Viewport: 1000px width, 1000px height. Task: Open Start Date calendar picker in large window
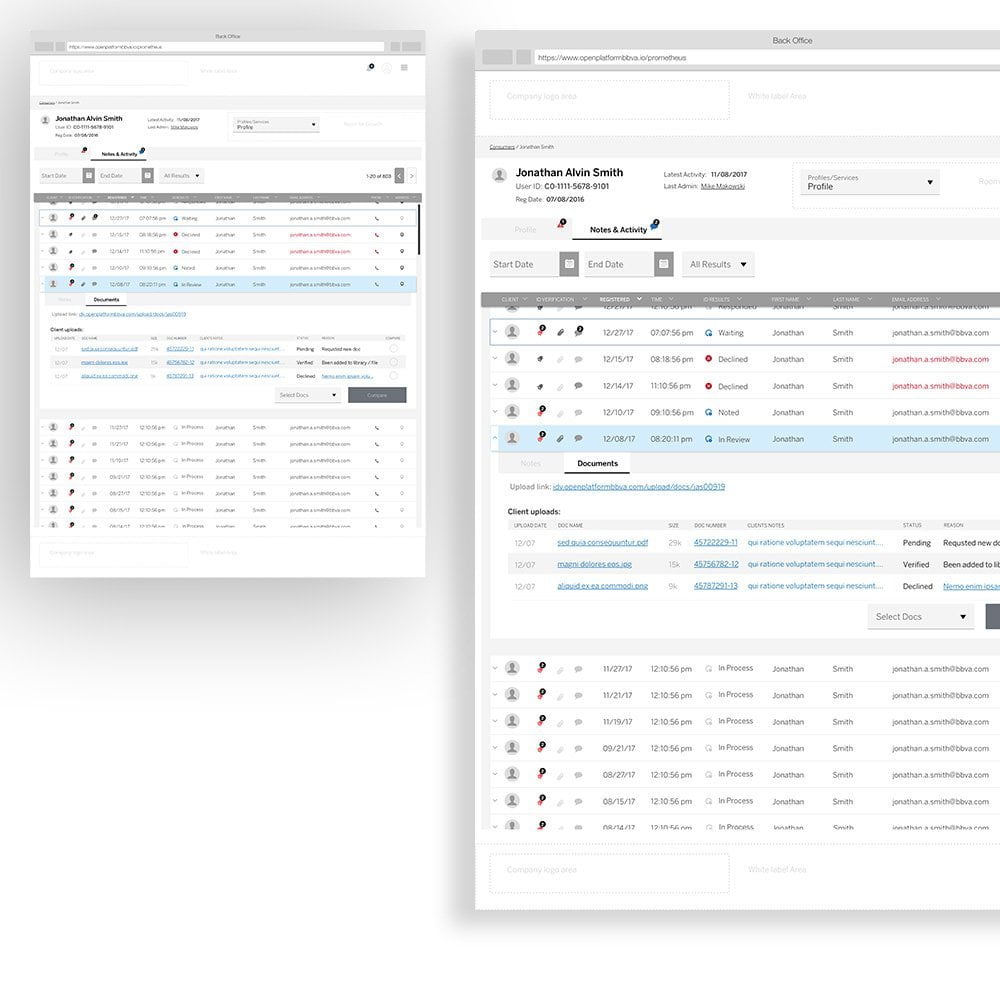569,264
